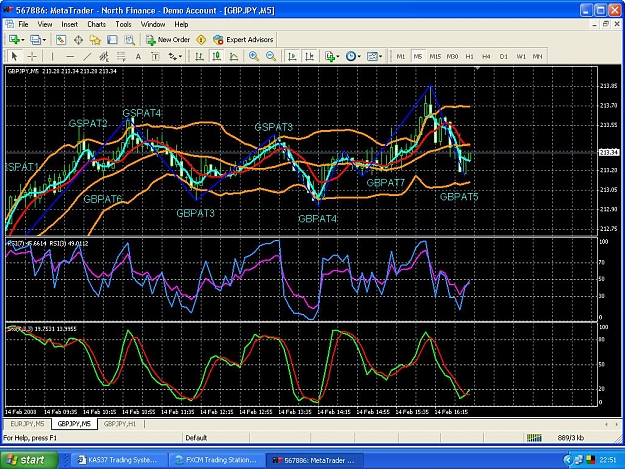This screenshot has width=625, height=469.
Task: Open the Help menu
Action: (x=181, y=24)
